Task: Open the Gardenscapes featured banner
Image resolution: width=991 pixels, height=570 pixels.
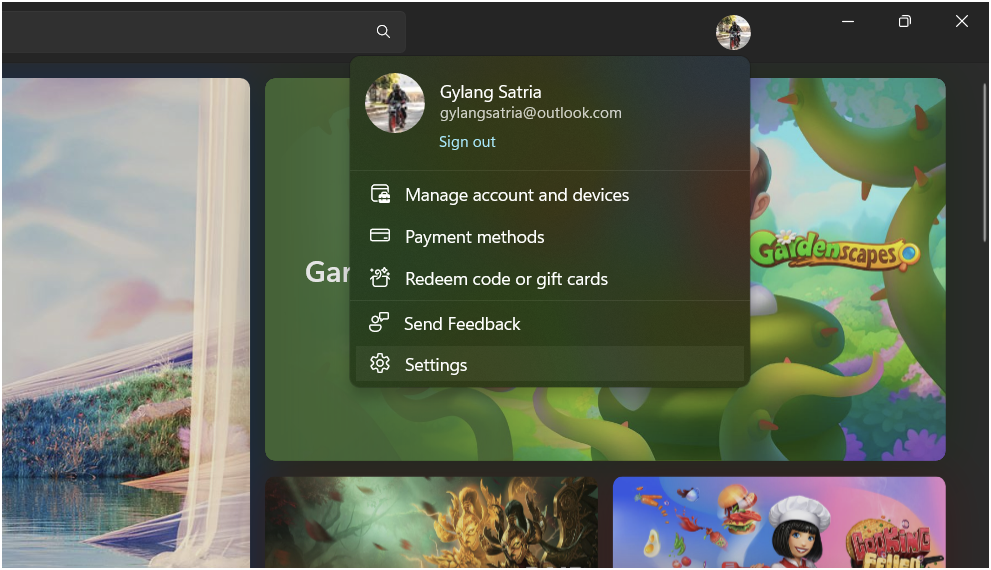Action: [x=605, y=269]
